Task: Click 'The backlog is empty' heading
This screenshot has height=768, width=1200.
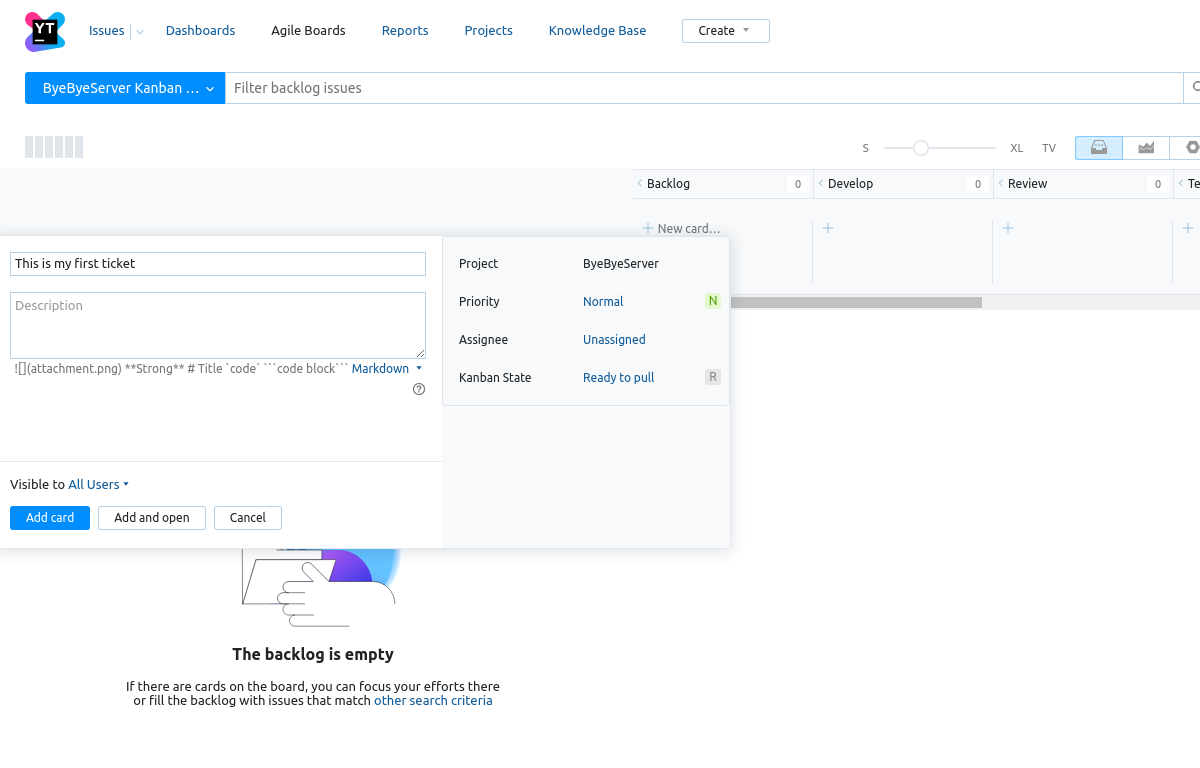Action: 313,654
